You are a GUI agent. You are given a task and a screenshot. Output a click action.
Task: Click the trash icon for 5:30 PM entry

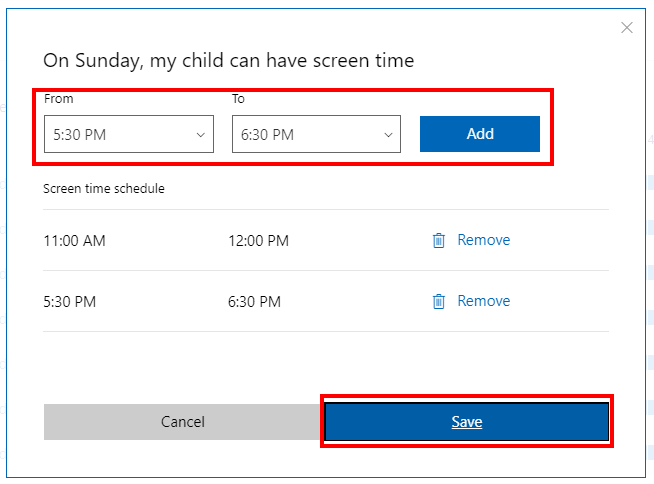click(438, 301)
